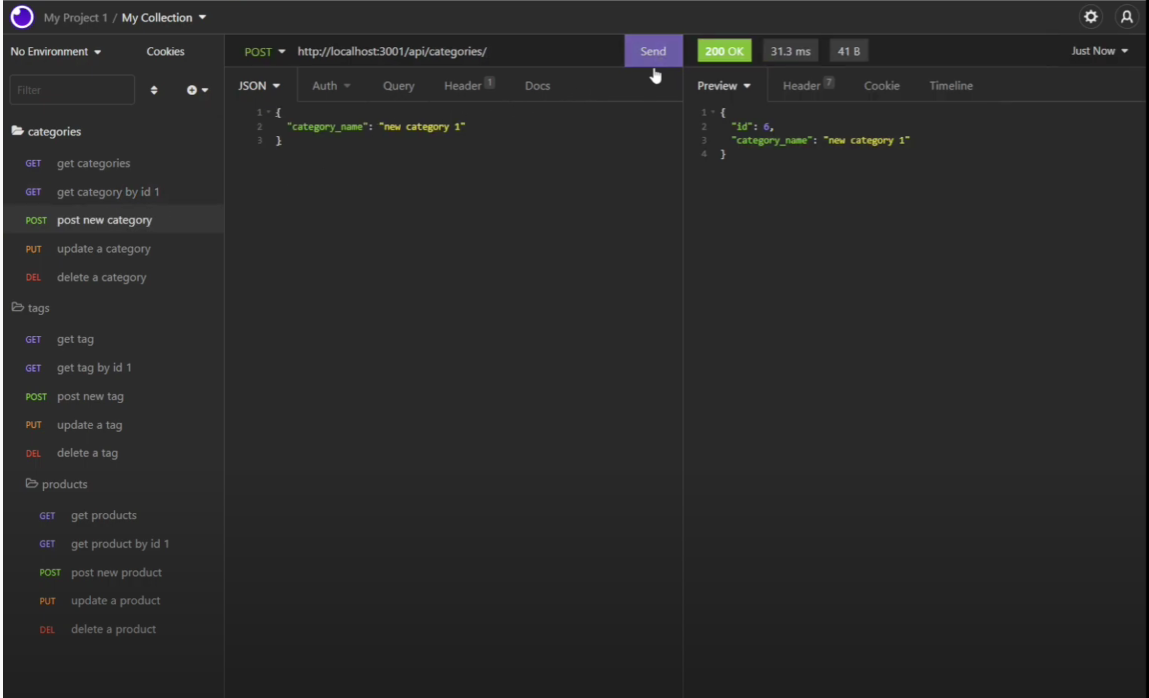Click the 41 B response size badge

coord(849,51)
